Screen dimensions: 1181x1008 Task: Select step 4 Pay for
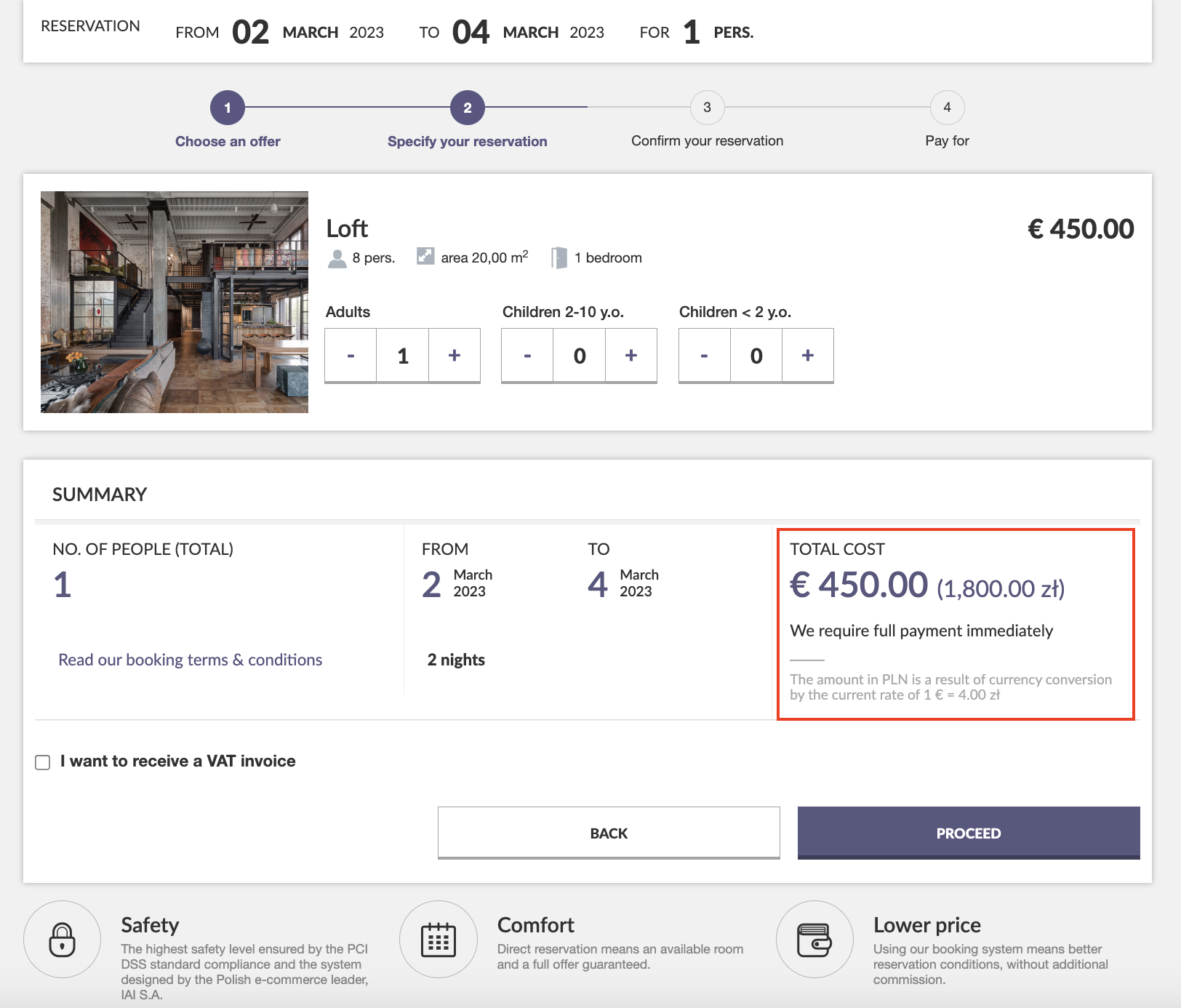(947, 108)
